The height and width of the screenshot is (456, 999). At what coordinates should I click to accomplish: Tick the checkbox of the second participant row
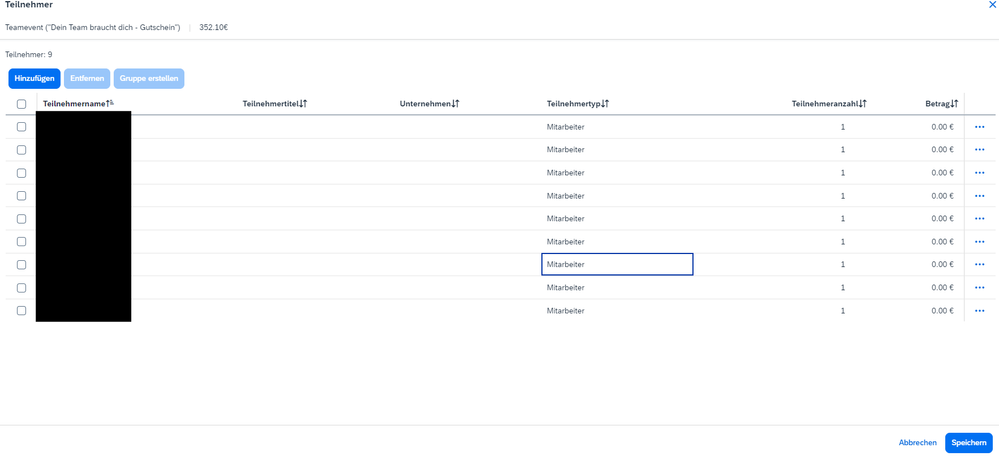[21, 150]
